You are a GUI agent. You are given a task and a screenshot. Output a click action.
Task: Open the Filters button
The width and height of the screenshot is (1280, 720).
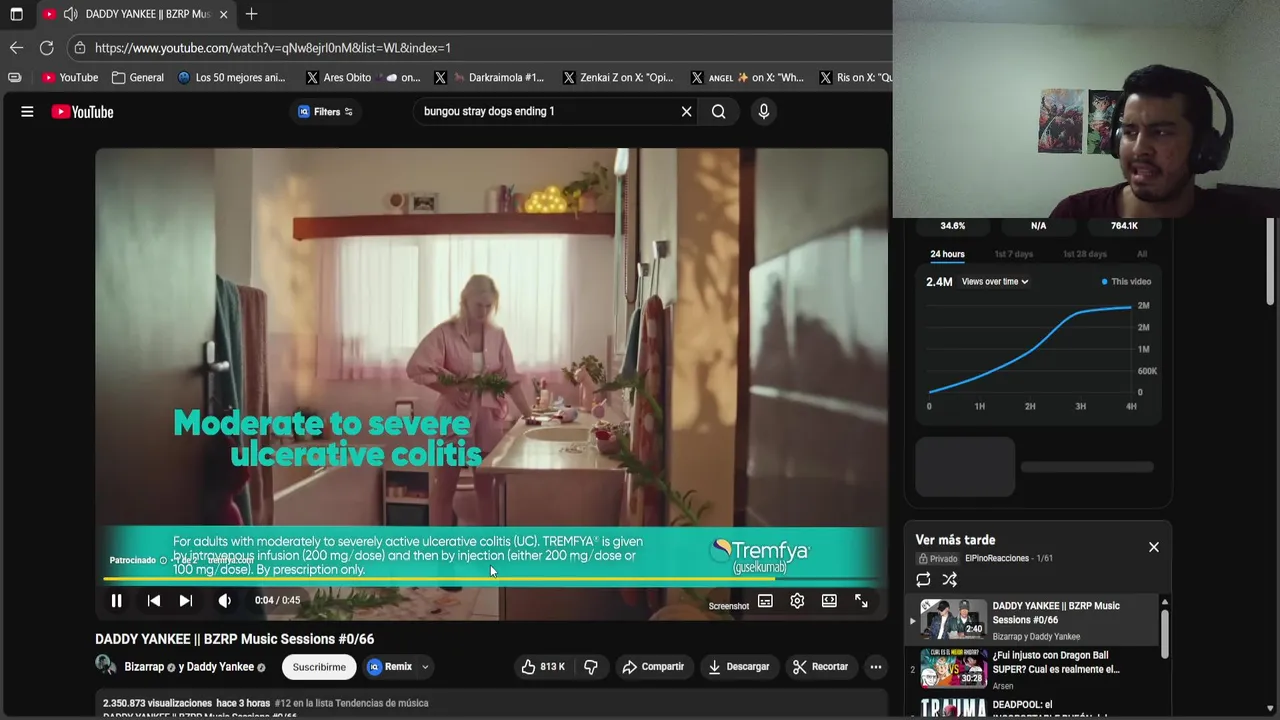(325, 112)
